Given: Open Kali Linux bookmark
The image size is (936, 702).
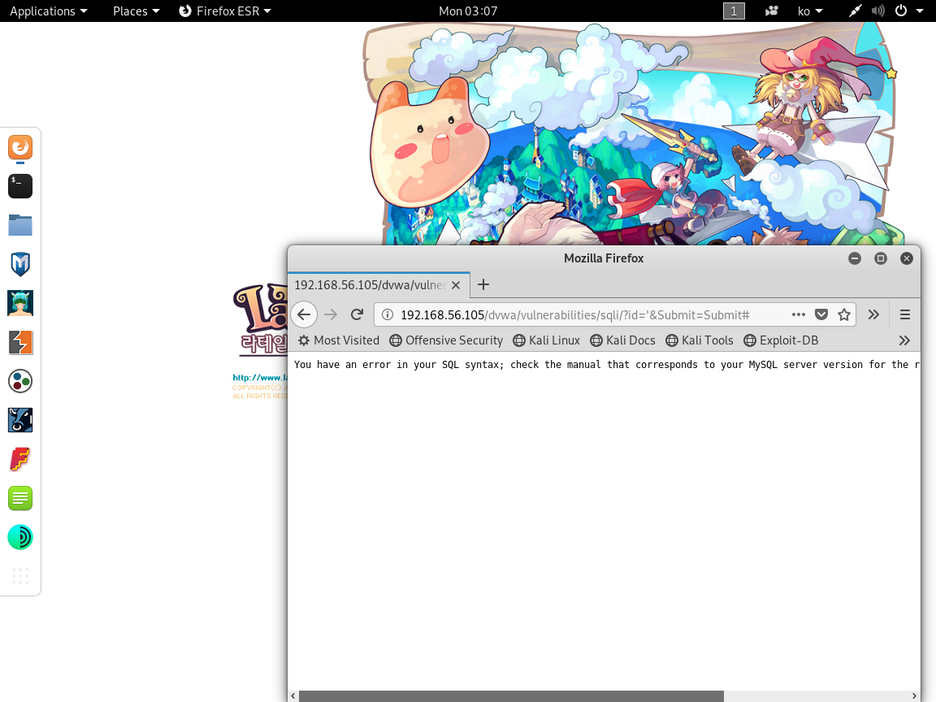Looking at the screenshot, I should pyautogui.click(x=546, y=340).
